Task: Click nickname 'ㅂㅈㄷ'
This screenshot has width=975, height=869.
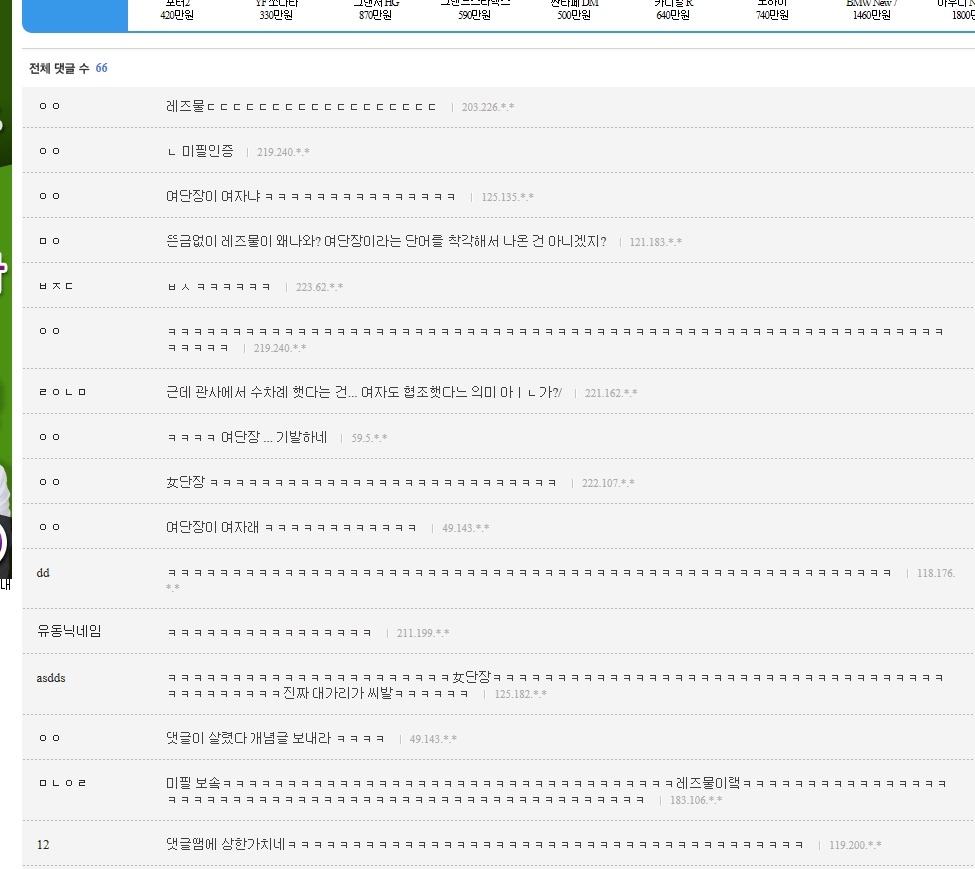Action: tap(56, 286)
